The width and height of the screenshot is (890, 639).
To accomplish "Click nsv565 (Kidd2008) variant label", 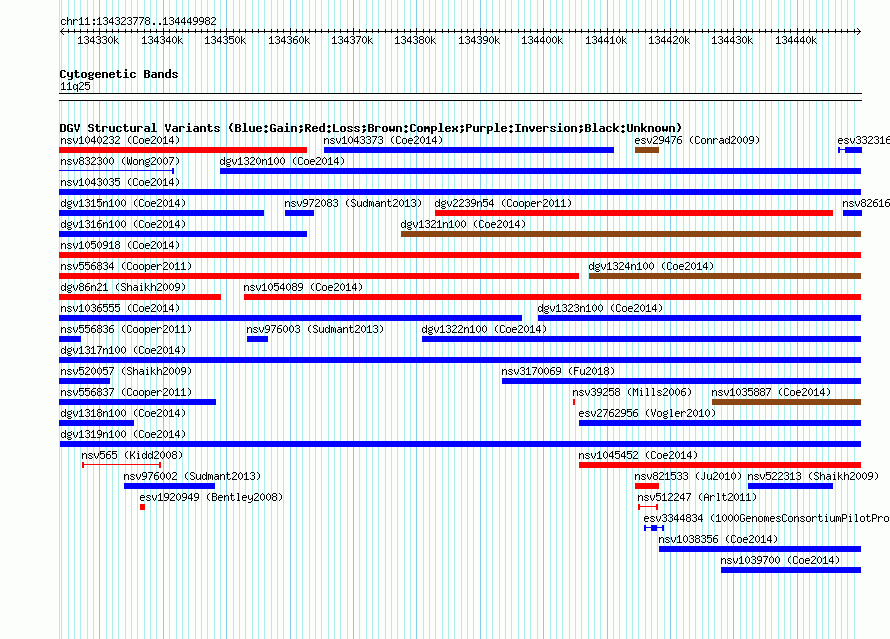I will (x=132, y=455).
